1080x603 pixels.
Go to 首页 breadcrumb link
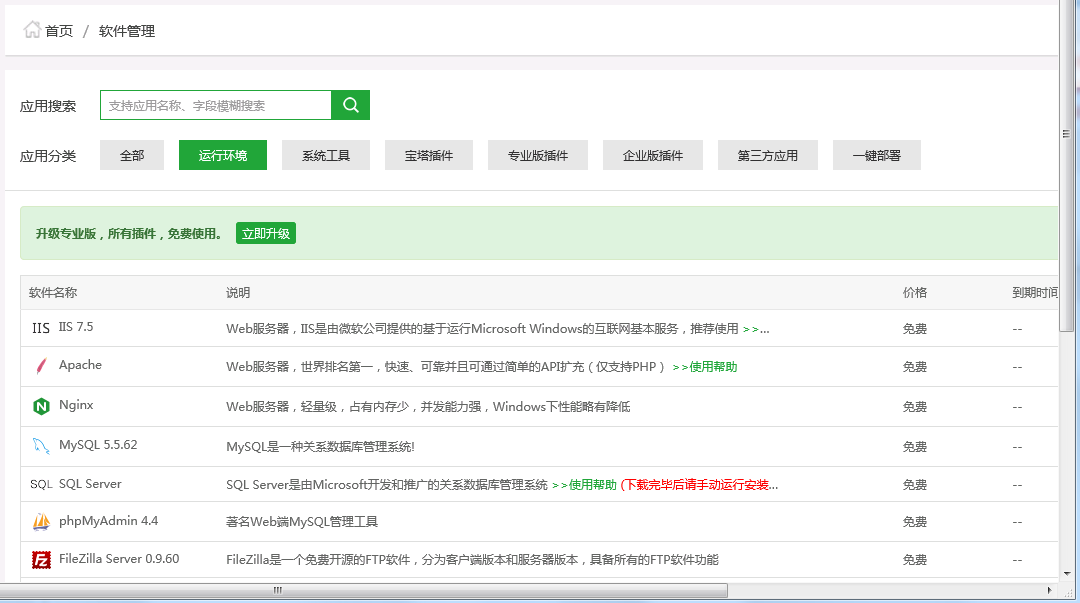point(59,31)
